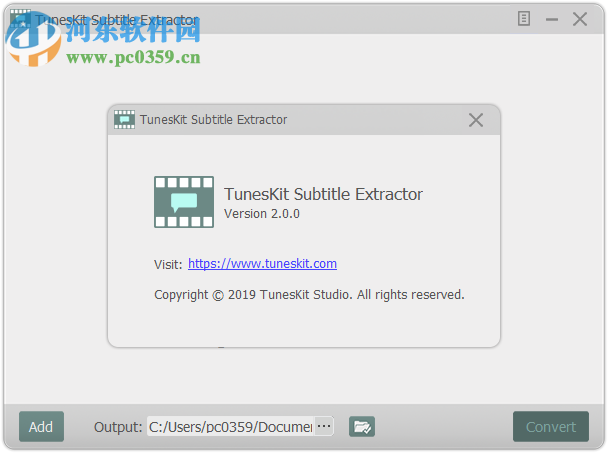
Task: Open the menu icon in main title bar
Action: (523, 19)
